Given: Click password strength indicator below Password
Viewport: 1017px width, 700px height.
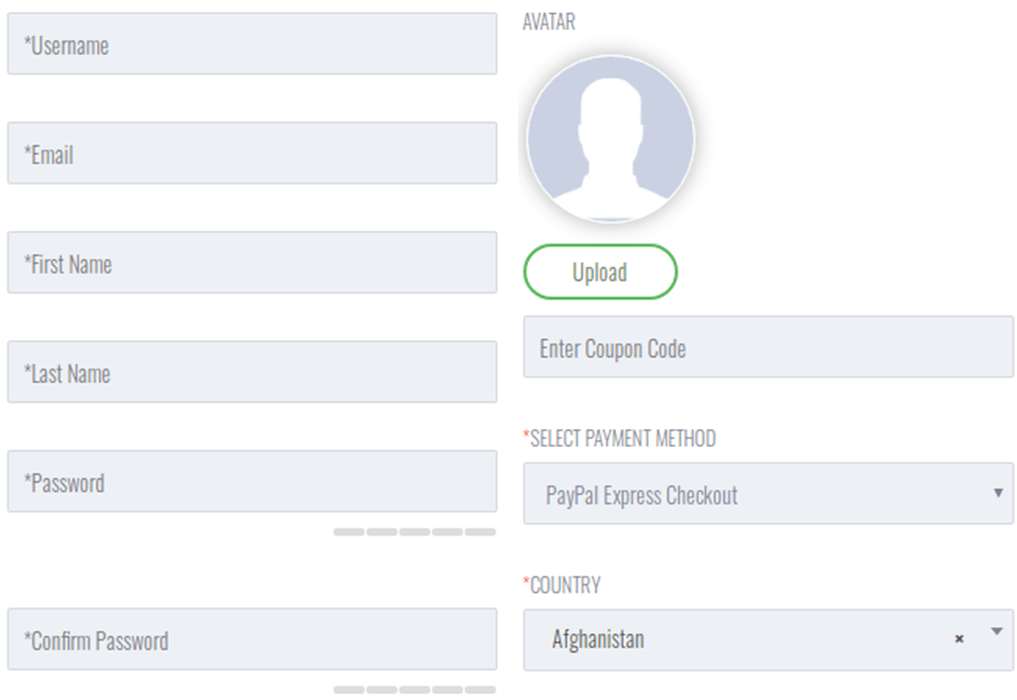Looking at the screenshot, I should 415,532.
